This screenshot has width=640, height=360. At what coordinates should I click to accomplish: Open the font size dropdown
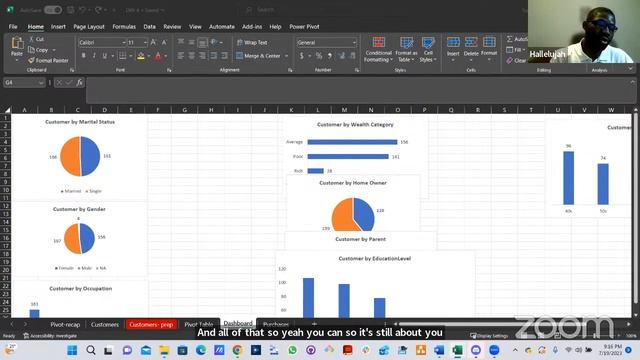pyautogui.click(x=145, y=42)
